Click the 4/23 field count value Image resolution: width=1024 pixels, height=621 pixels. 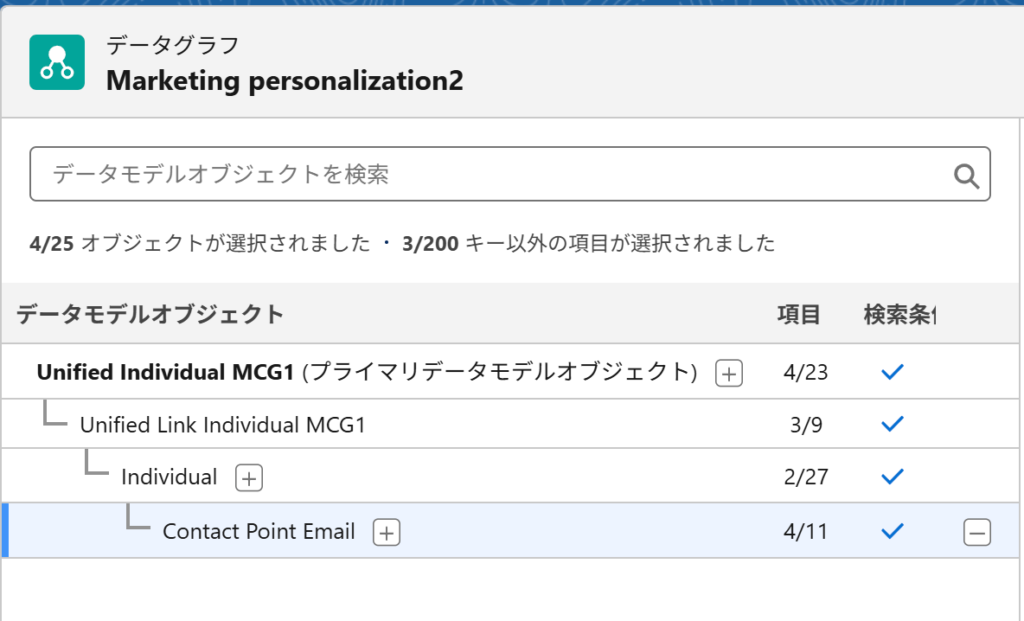click(x=805, y=372)
